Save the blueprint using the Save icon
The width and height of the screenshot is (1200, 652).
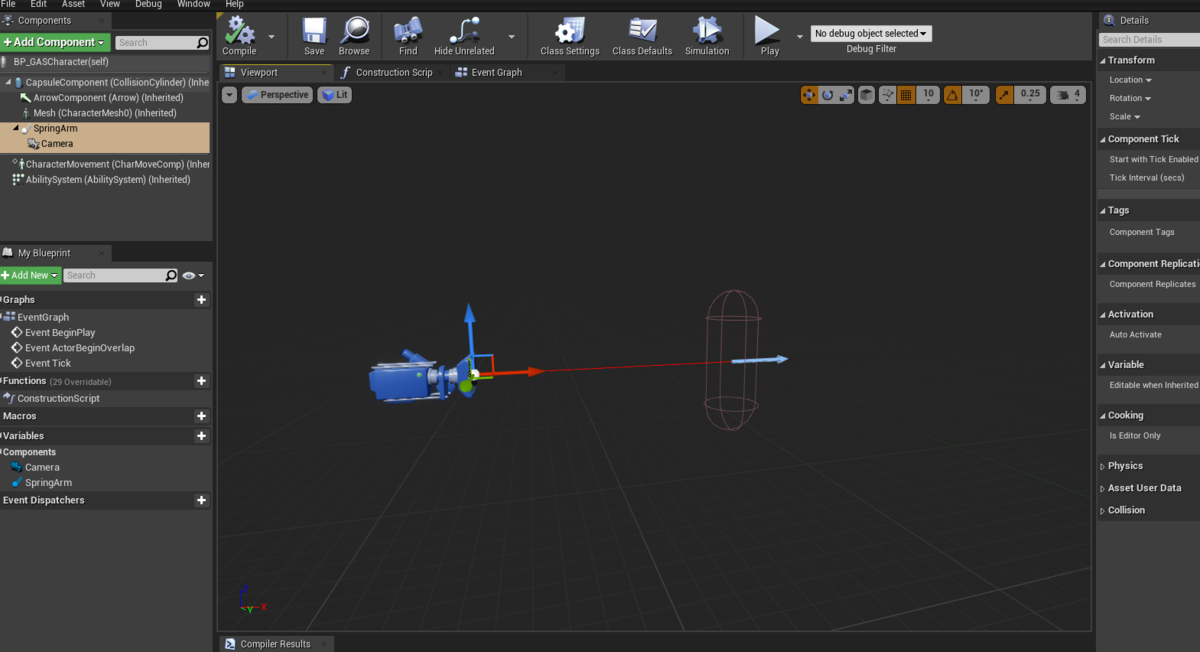pyautogui.click(x=314, y=30)
